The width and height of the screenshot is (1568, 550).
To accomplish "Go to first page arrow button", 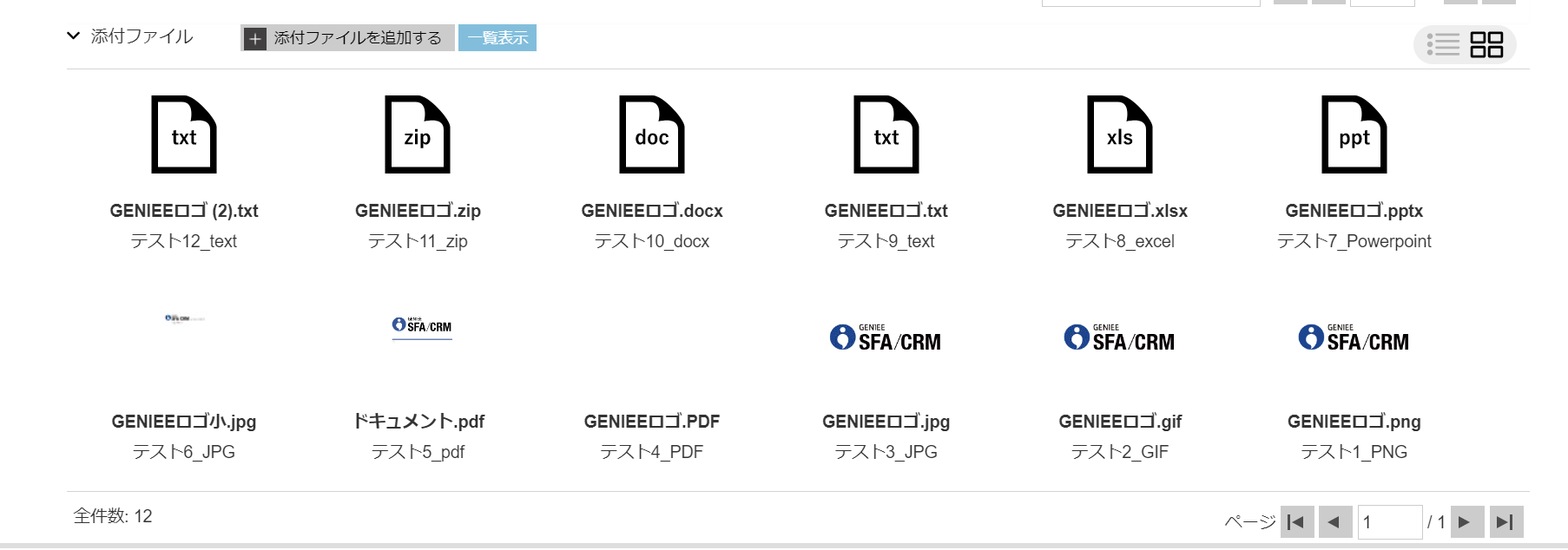I will [1297, 522].
